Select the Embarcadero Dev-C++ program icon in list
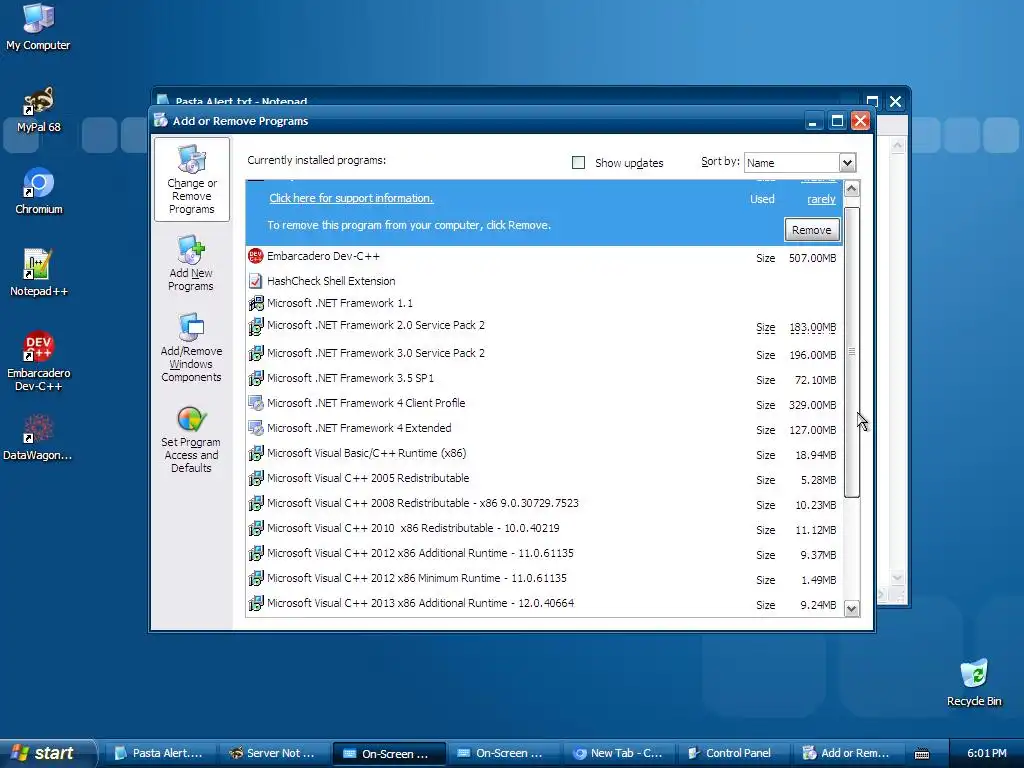The image size is (1024, 768). click(x=255, y=256)
